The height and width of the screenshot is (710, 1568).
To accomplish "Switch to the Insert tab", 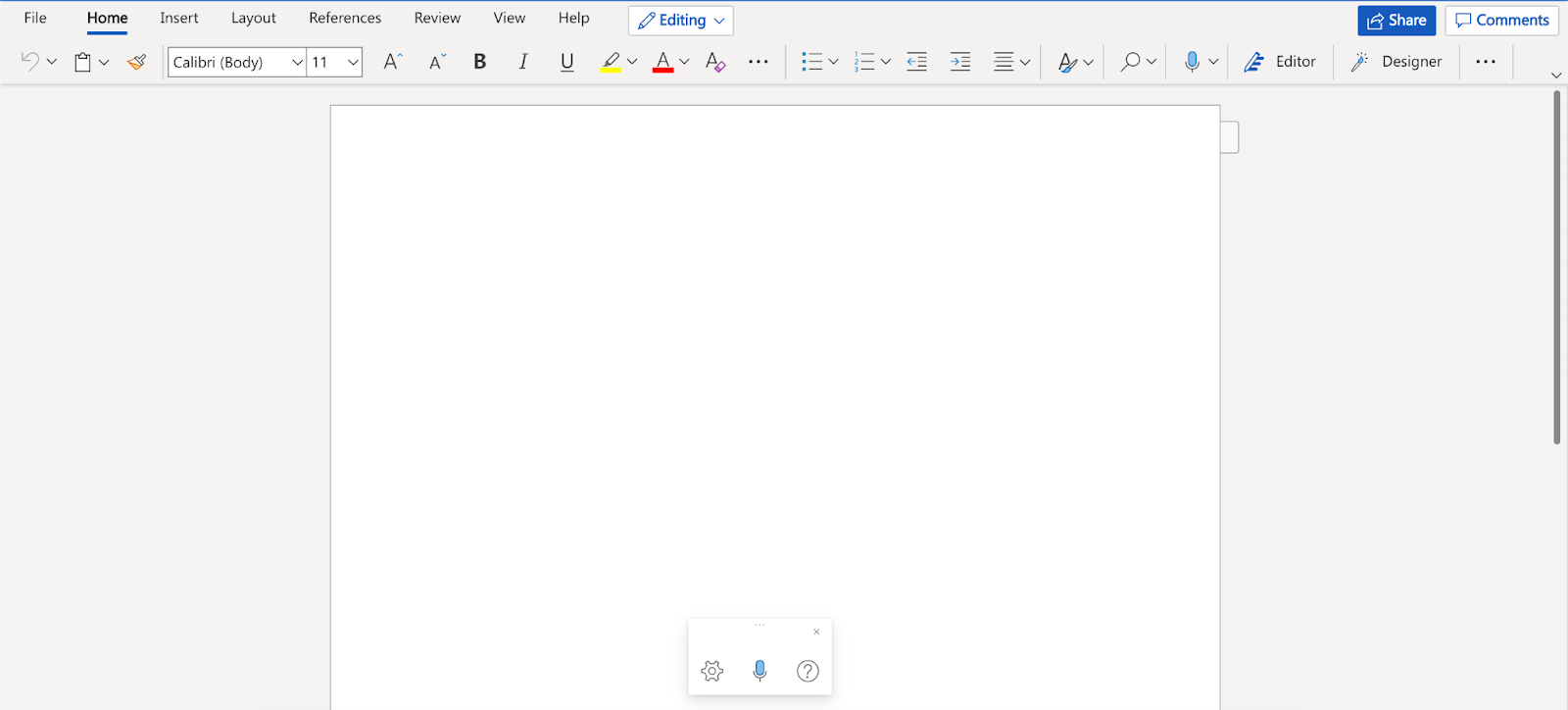I will pos(179,18).
